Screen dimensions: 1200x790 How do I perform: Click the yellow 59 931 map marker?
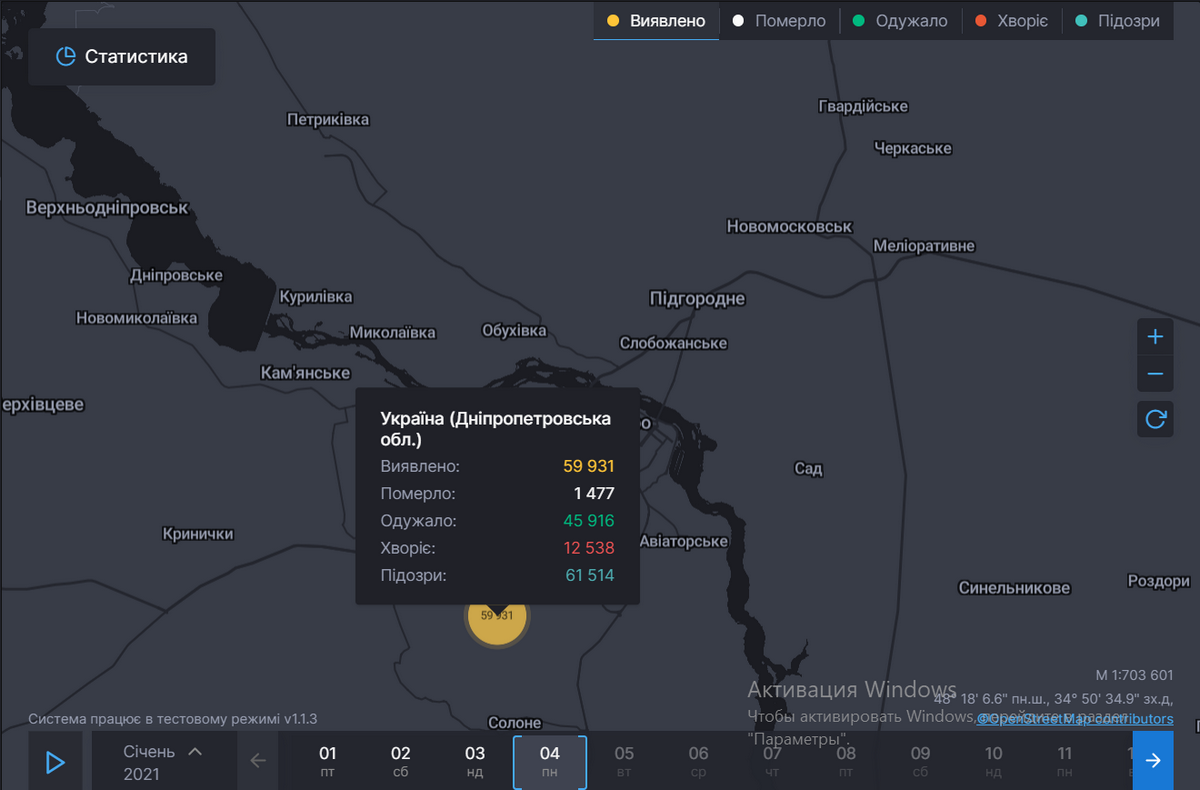click(x=497, y=616)
